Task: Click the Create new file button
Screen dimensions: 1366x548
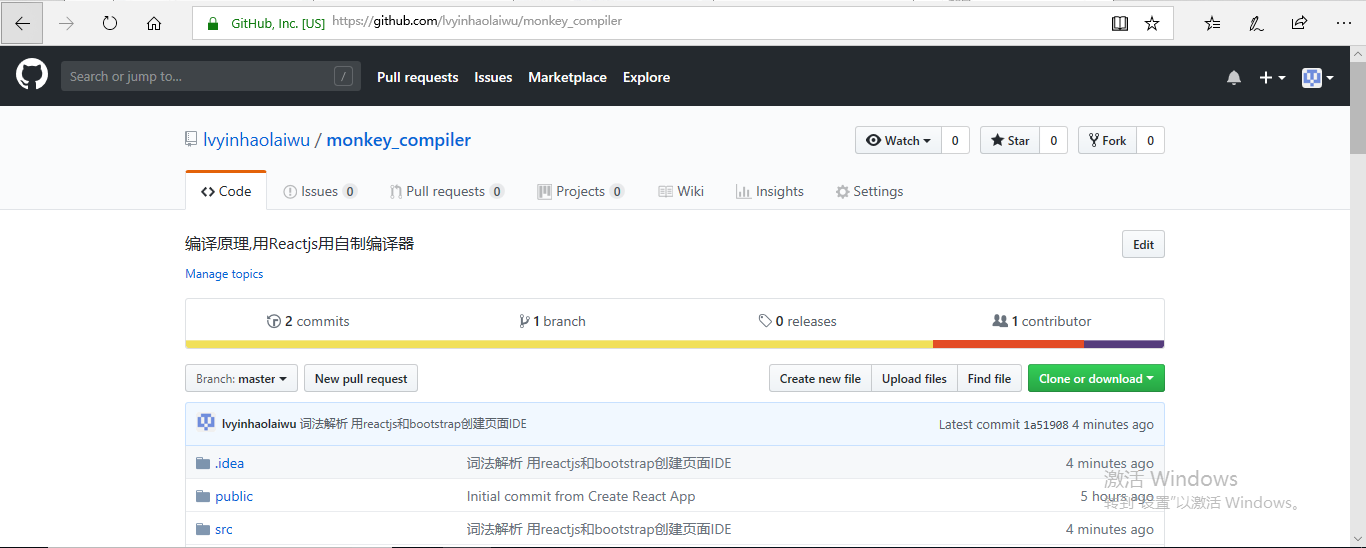Action: tap(820, 378)
